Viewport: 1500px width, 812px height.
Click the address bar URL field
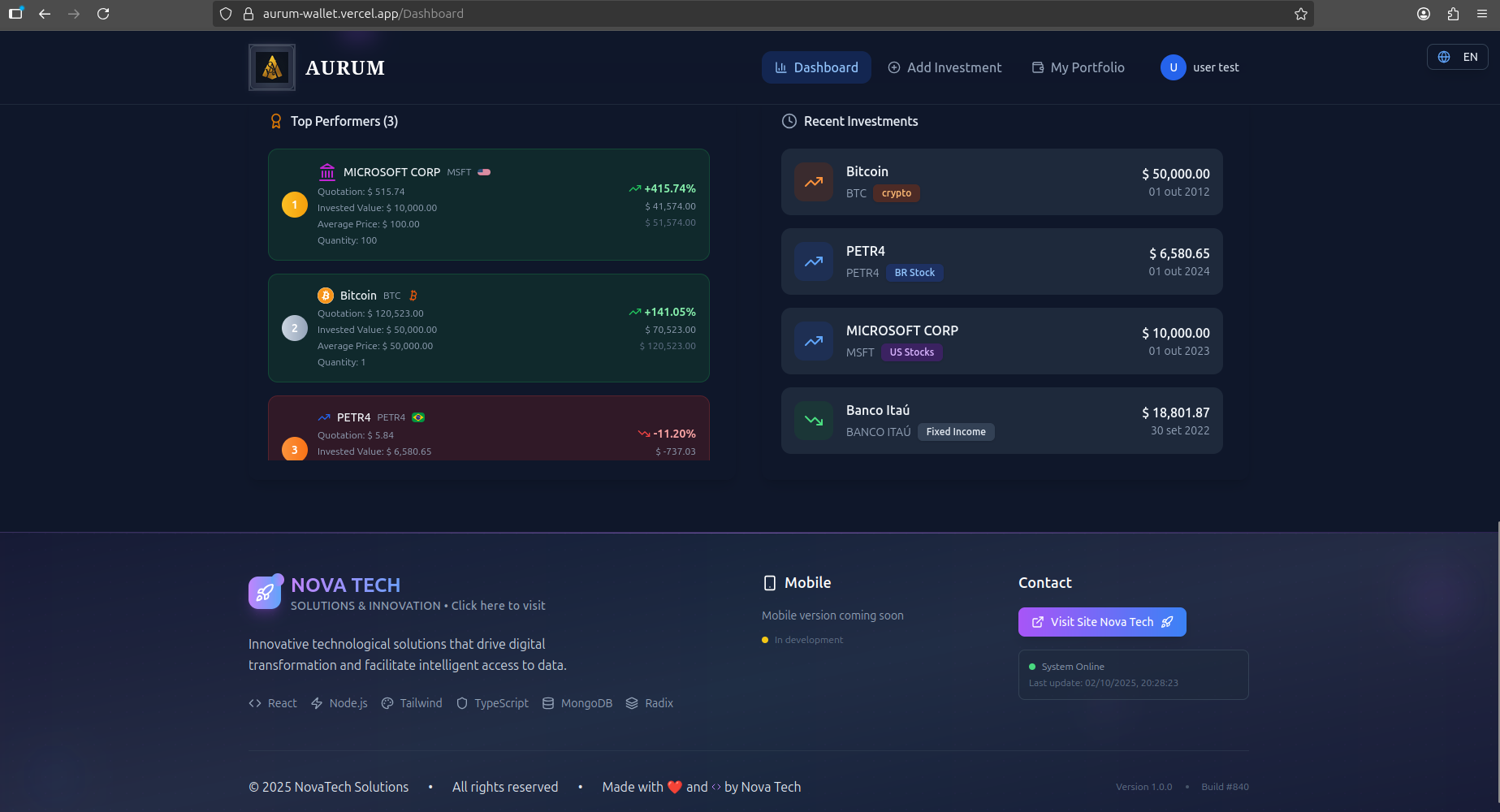tap(731, 14)
